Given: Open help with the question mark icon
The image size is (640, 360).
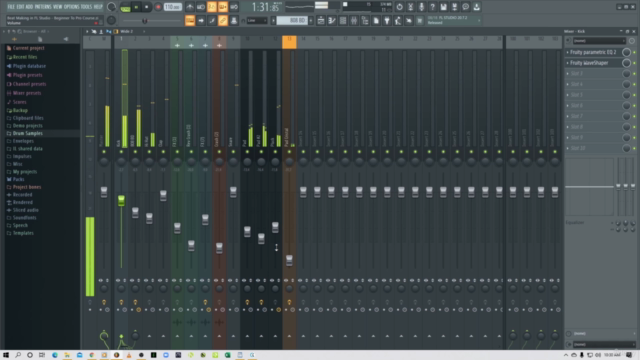Looking at the screenshot, I should coord(433,7).
